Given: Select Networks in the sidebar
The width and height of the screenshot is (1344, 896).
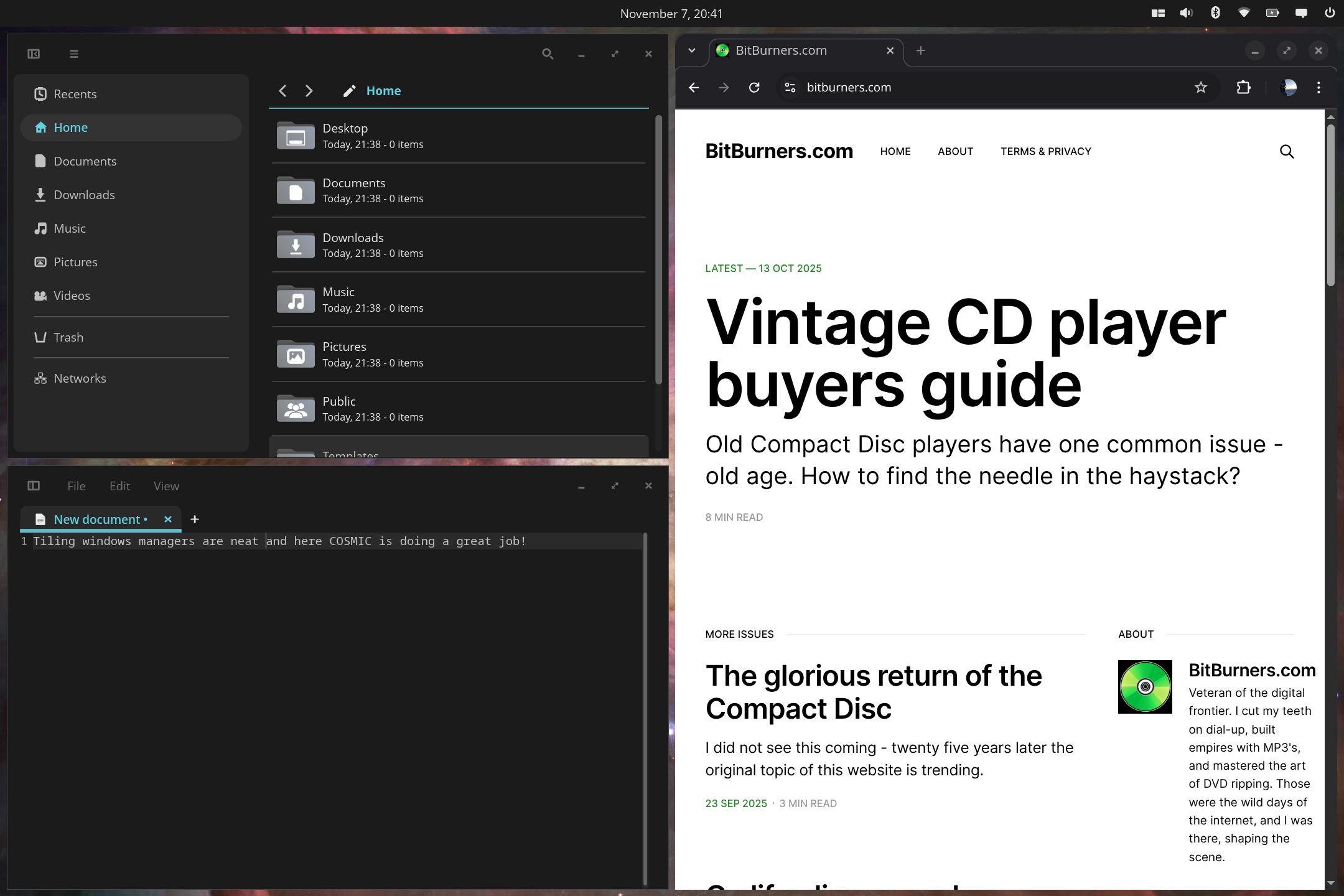Looking at the screenshot, I should (80, 378).
